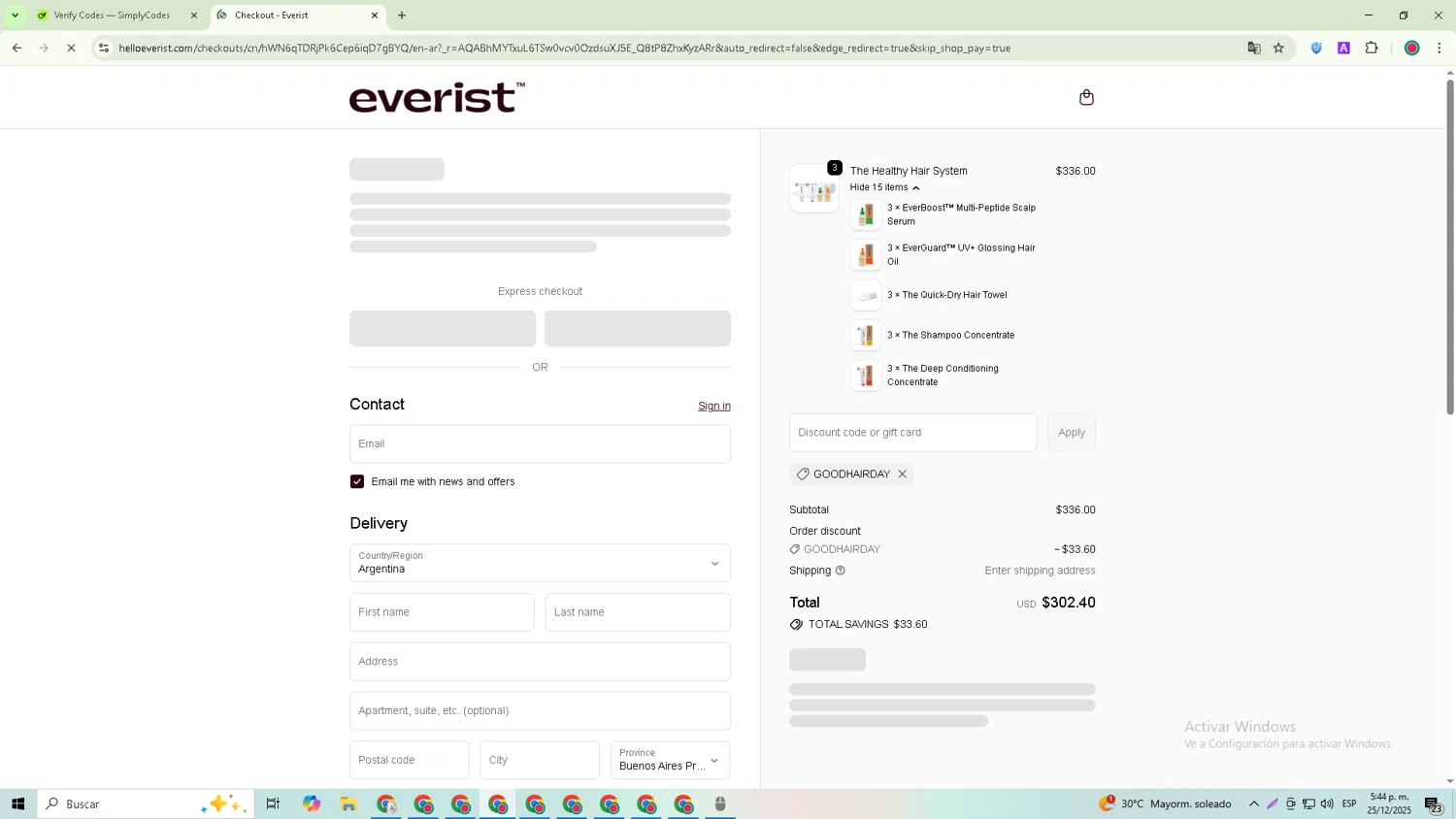Click the Last name field
Image resolution: width=1456 pixels, height=819 pixels.
click(638, 612)
